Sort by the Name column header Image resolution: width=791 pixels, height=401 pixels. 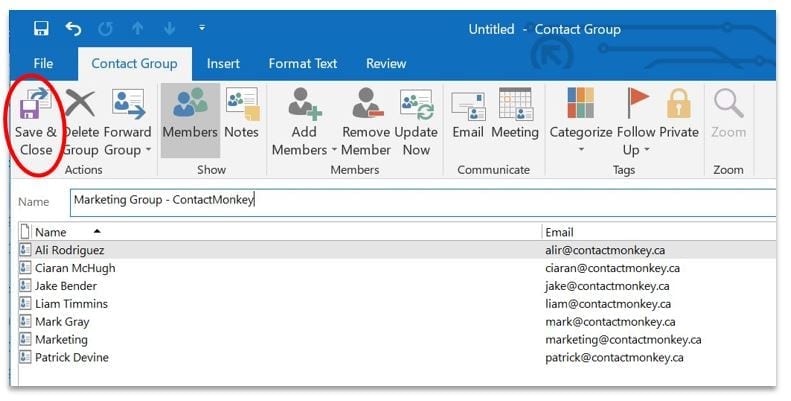[x=288, y=232]
